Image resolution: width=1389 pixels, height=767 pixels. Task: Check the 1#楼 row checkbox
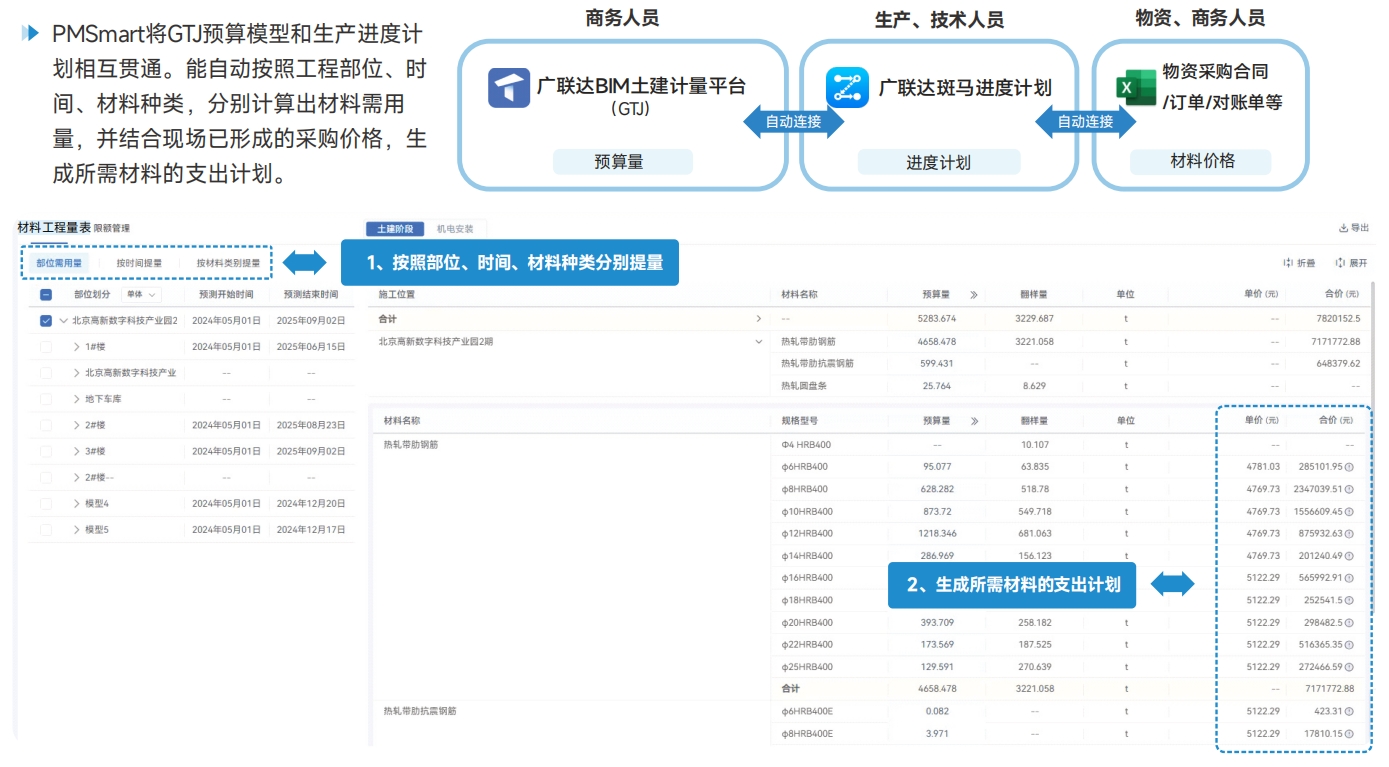46,346
